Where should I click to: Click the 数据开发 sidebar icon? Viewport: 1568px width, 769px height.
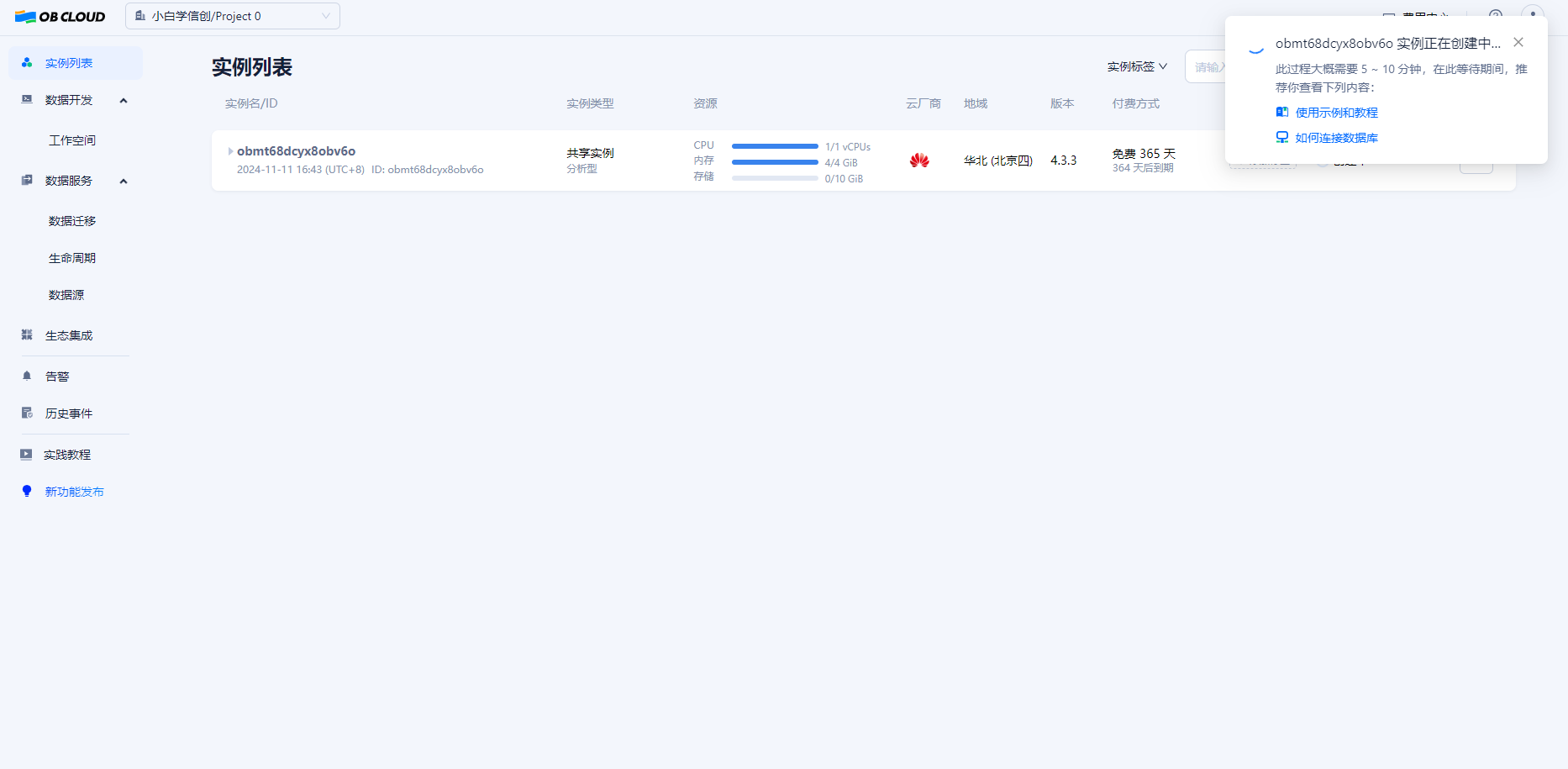[x=27, y=99]
